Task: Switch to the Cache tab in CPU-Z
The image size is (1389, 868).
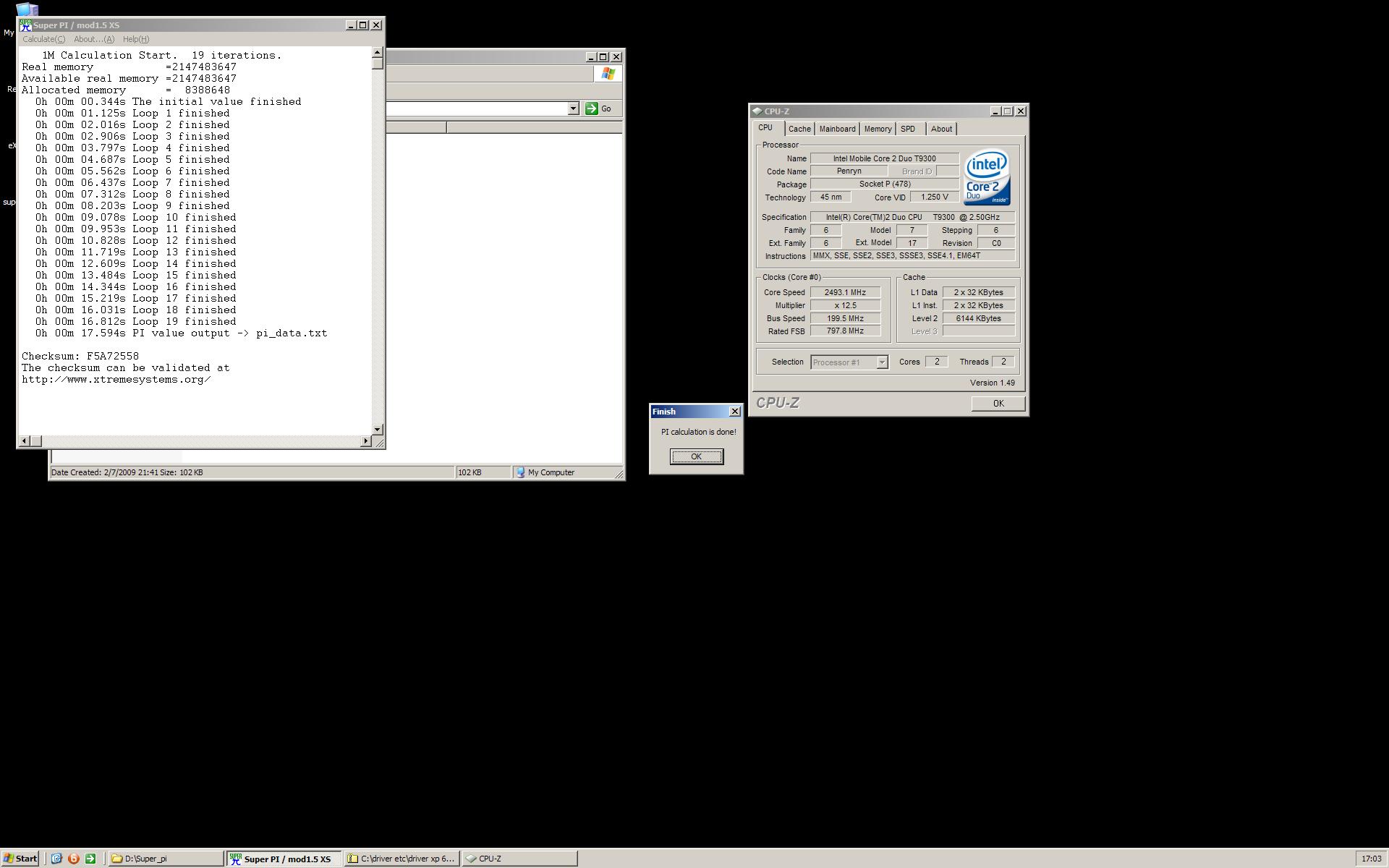Action: click(799, 129)
